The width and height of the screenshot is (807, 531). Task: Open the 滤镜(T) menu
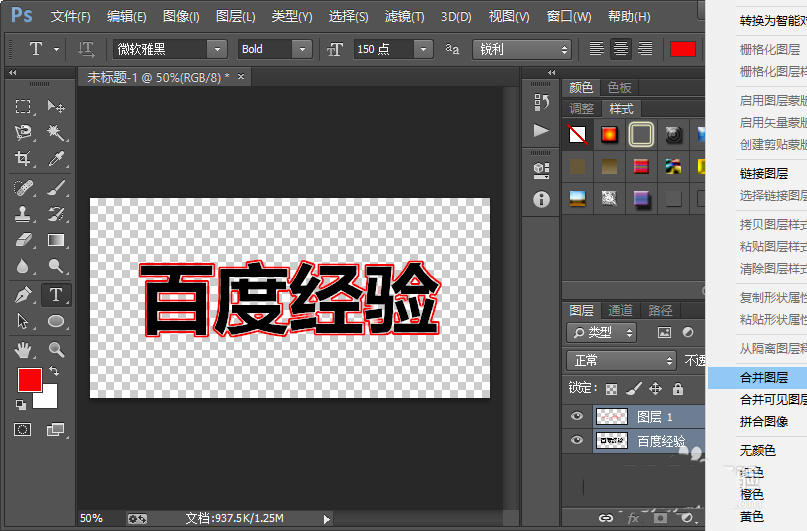click(x=405, y=16)
